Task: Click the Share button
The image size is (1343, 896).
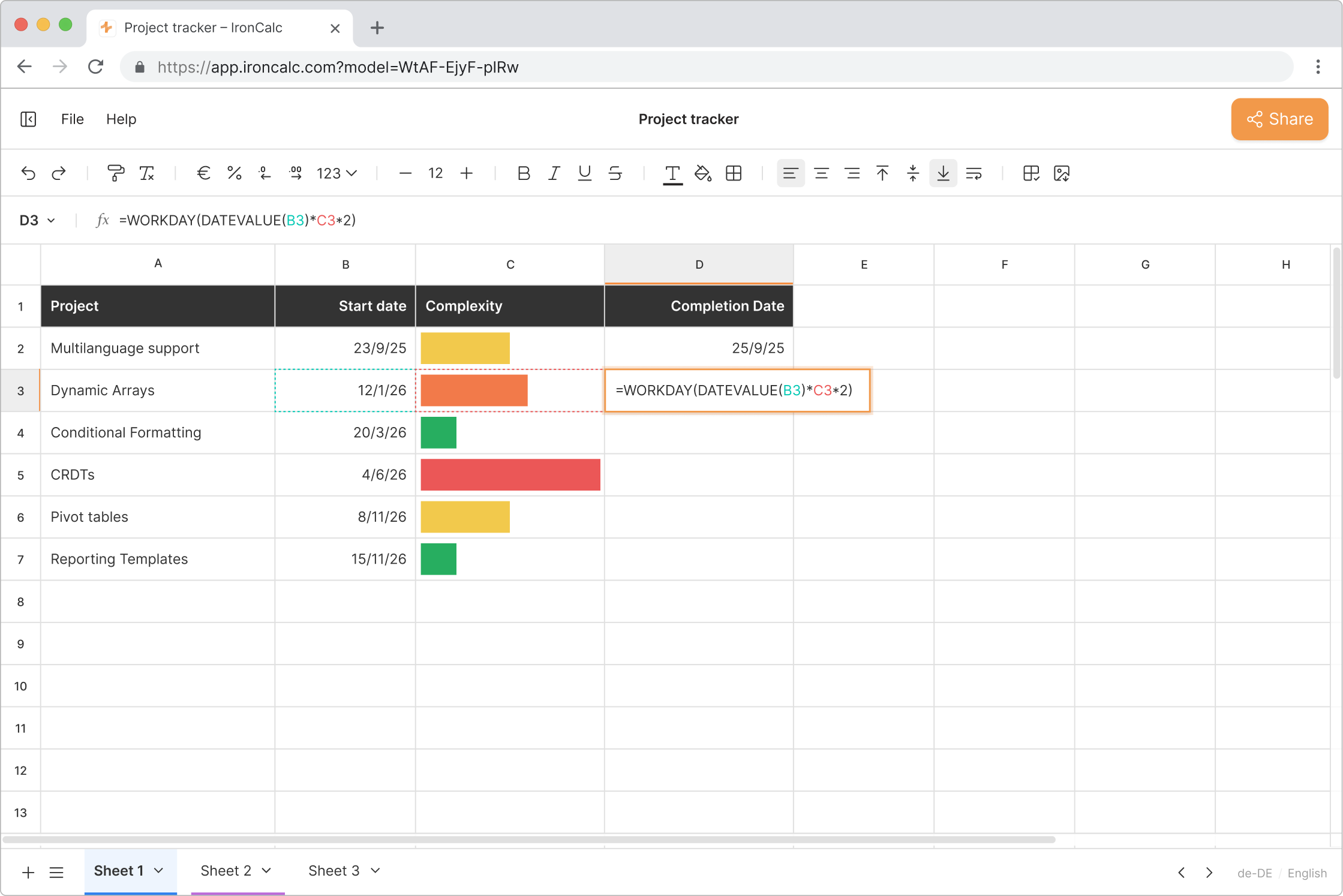Action: tap(1279, 119)
